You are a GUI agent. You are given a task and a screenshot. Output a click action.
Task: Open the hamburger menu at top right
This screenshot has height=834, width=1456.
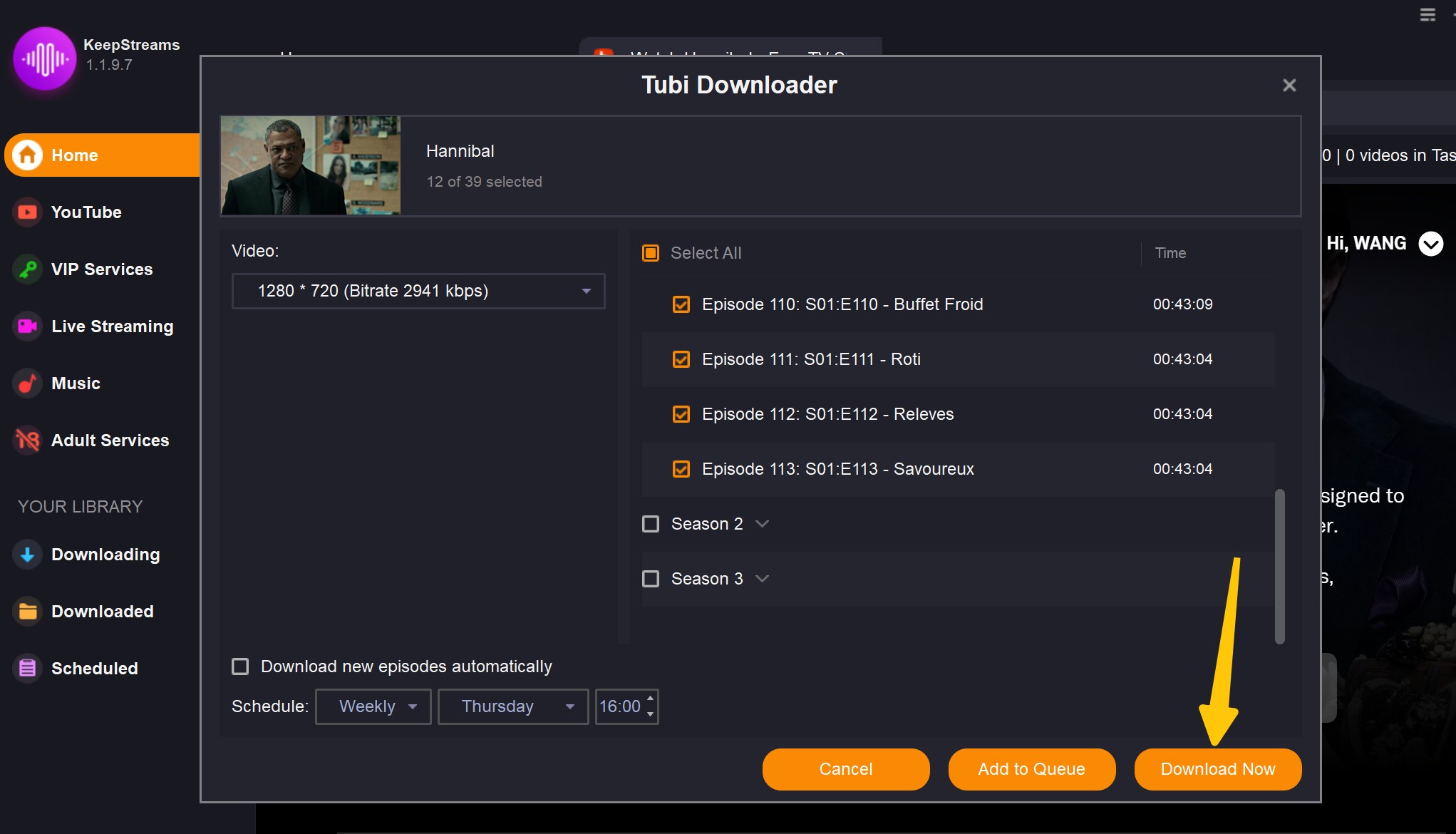coord(1427,14)
